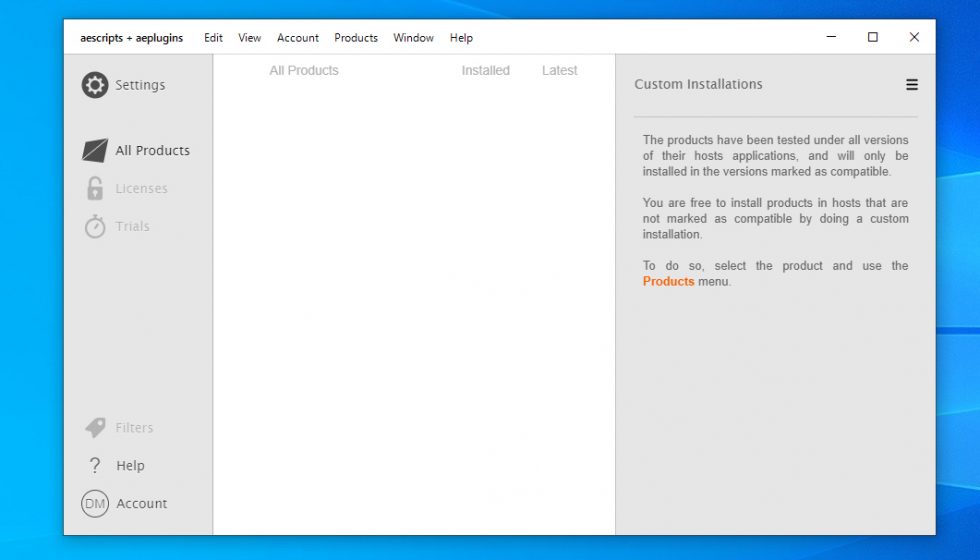Image resolution: width=980 pixels, height=560 pixels.
Task: Click the Trials stopwatch icon
Action: pyautogui.click(x=95, y=227)
